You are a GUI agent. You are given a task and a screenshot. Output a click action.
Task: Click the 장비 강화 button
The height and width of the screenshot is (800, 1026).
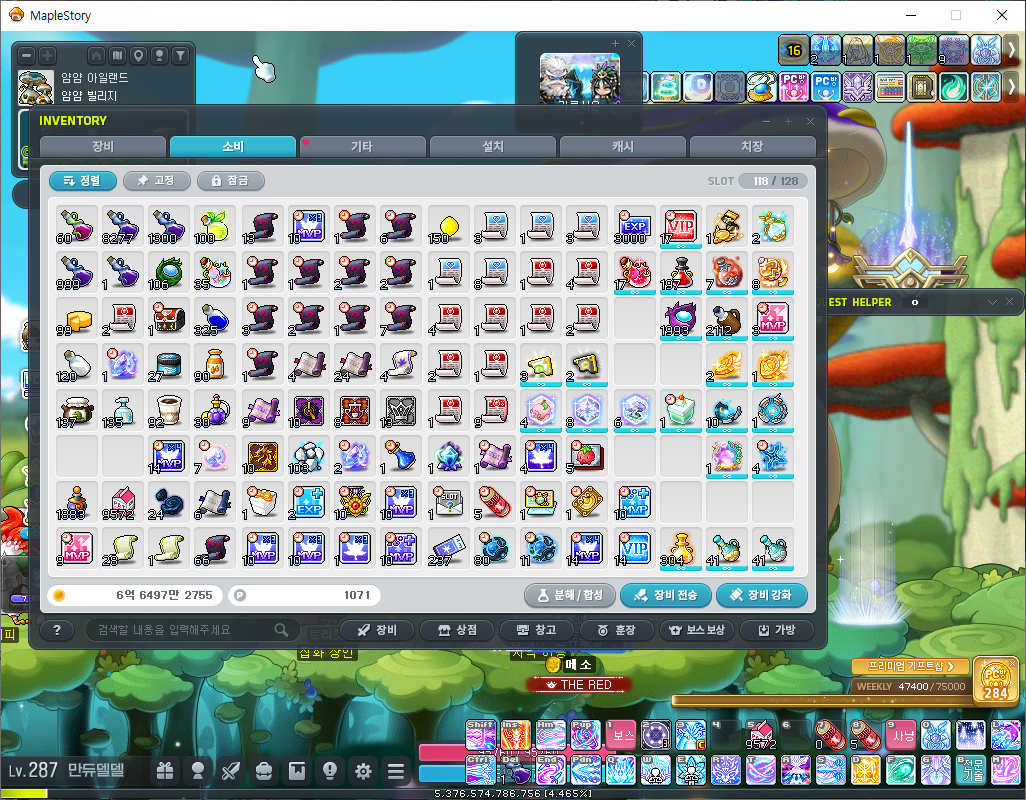[762, 595]
